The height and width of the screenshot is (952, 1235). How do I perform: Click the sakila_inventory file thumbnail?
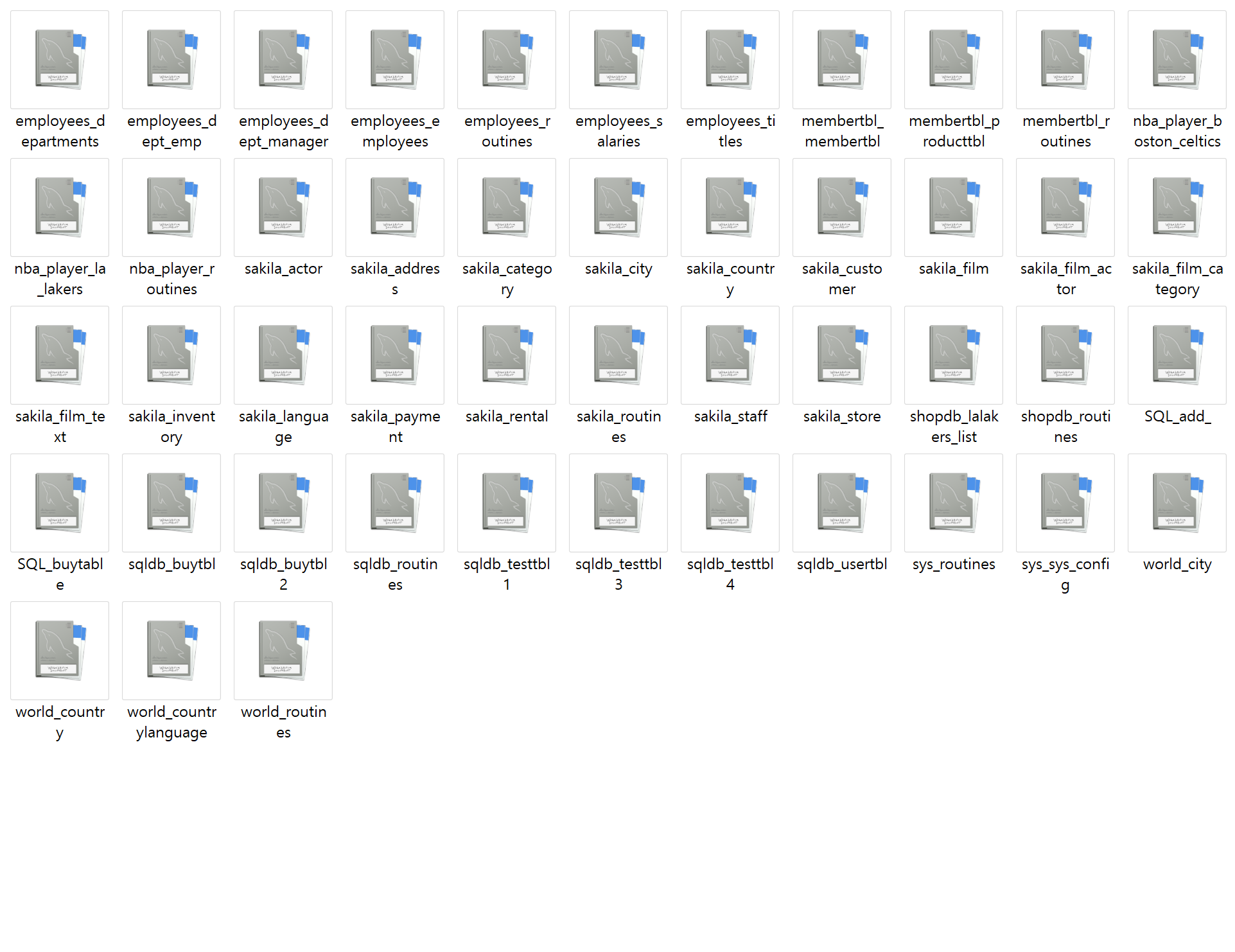(171, 355)
